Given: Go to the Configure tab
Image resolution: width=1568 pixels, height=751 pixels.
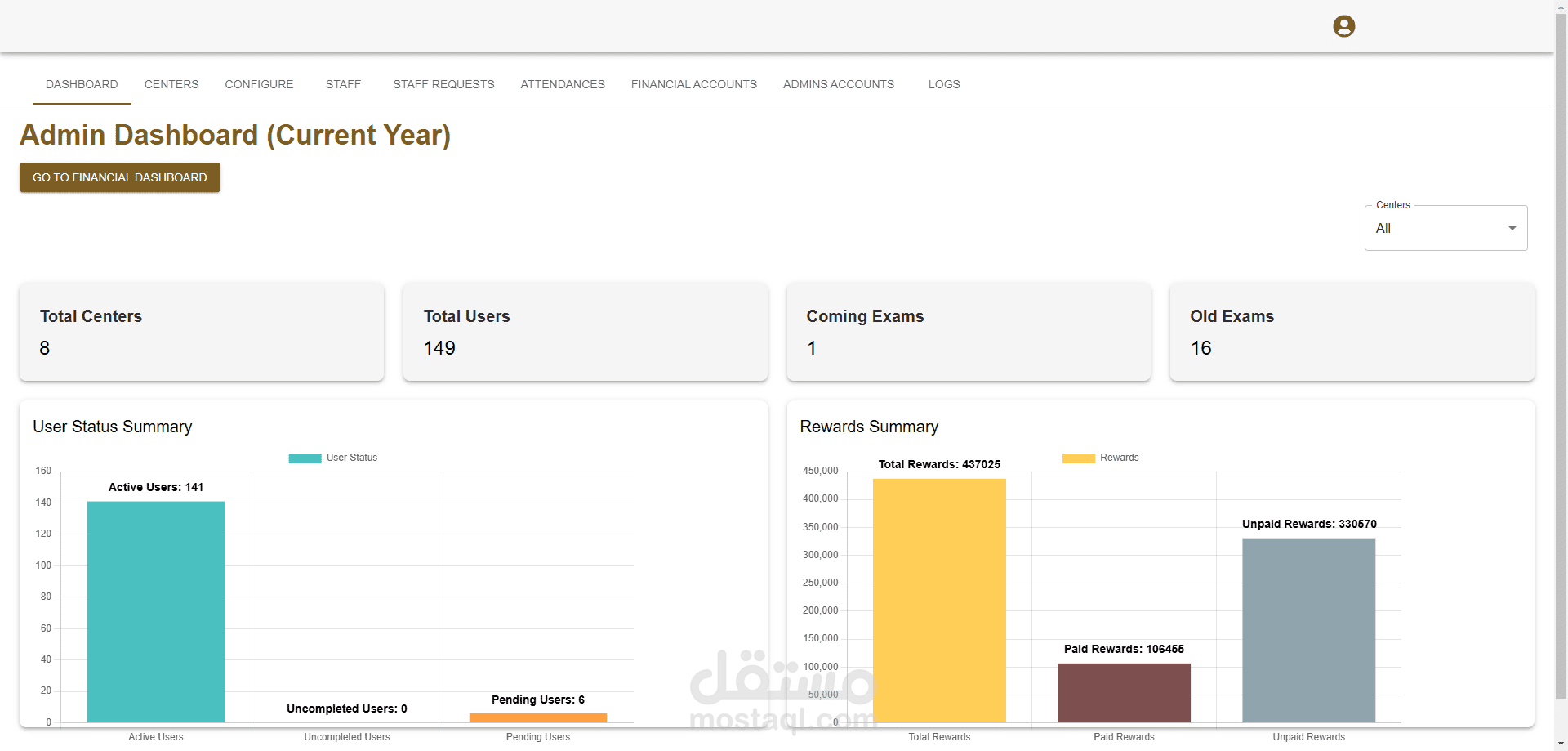Looking at the screenshot, I should [259, 84].
